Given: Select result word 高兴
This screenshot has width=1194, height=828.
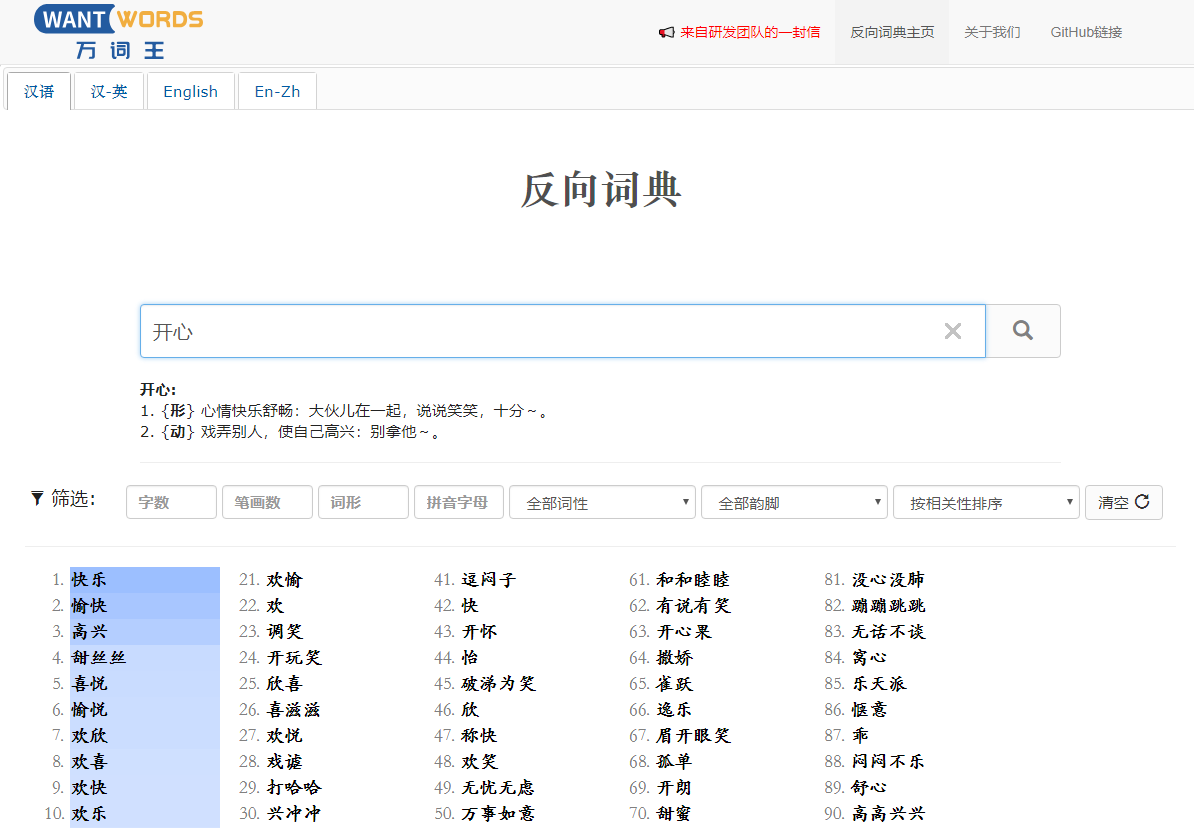Looking at the screenshot, I should [x=89, y=631].
